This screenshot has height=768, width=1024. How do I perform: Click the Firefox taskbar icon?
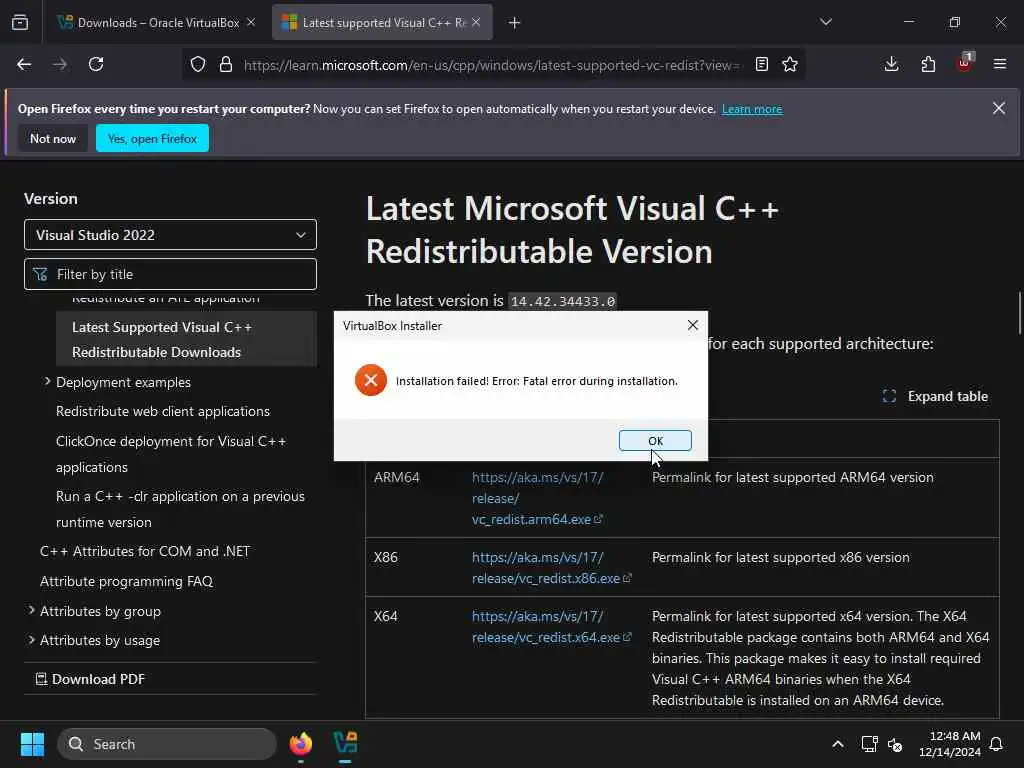tap(300, 744)
